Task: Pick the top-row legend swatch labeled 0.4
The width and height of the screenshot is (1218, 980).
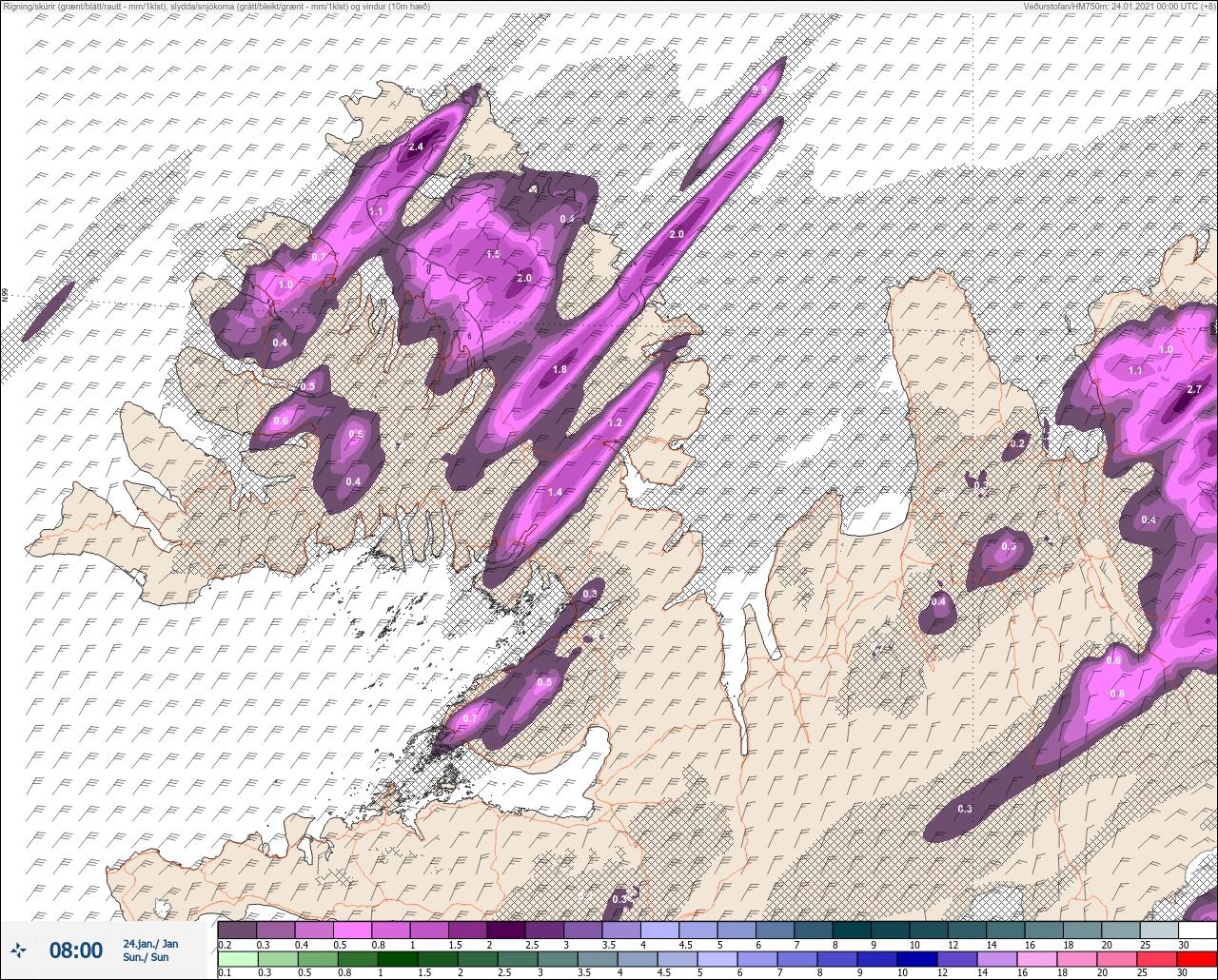Action: [x=314, y=930]
